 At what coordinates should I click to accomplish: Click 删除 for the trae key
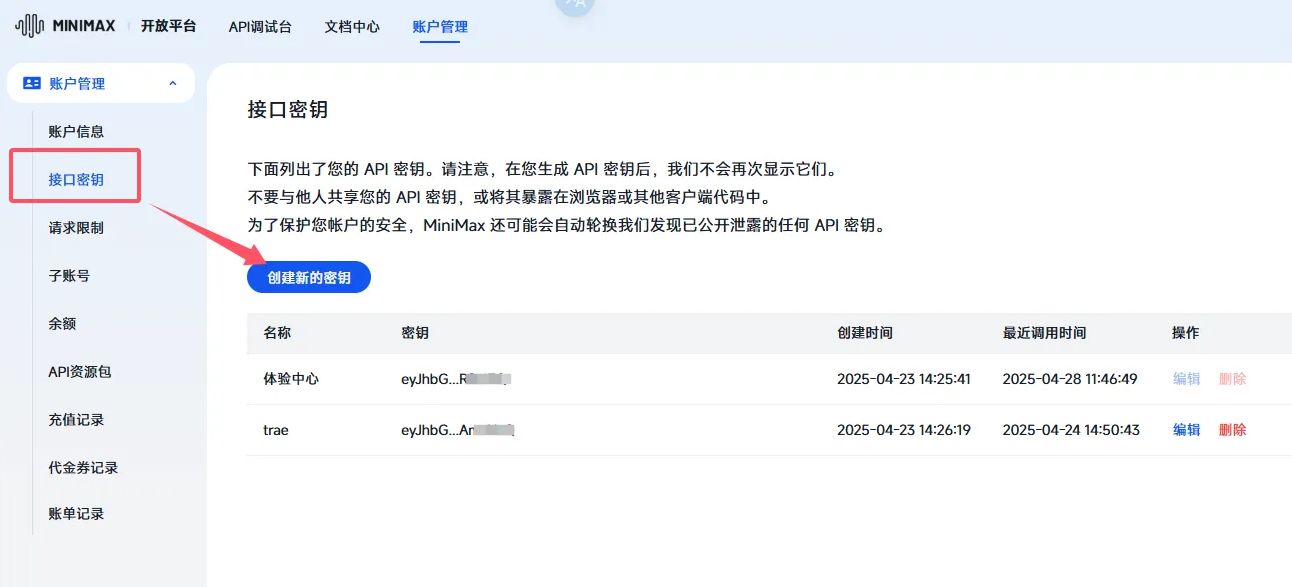click(1232, 430)
